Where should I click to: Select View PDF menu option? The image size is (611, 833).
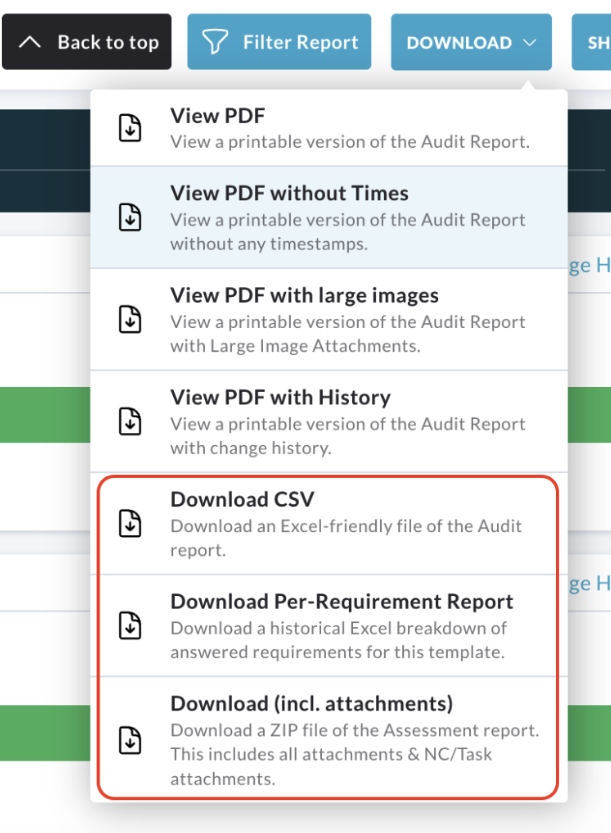[329, 128]
